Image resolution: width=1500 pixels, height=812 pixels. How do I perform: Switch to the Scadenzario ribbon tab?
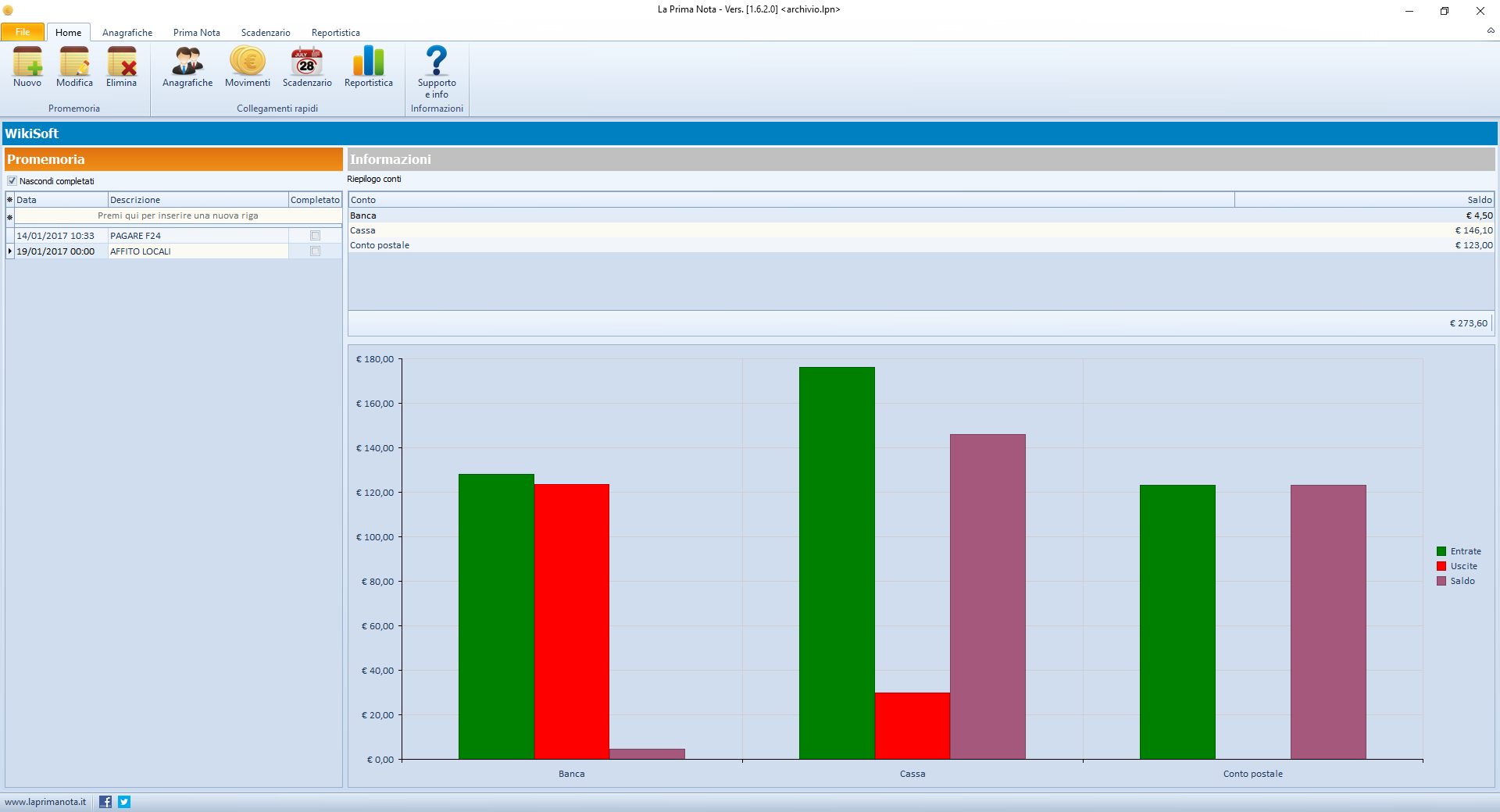click(x=266, y=33)
